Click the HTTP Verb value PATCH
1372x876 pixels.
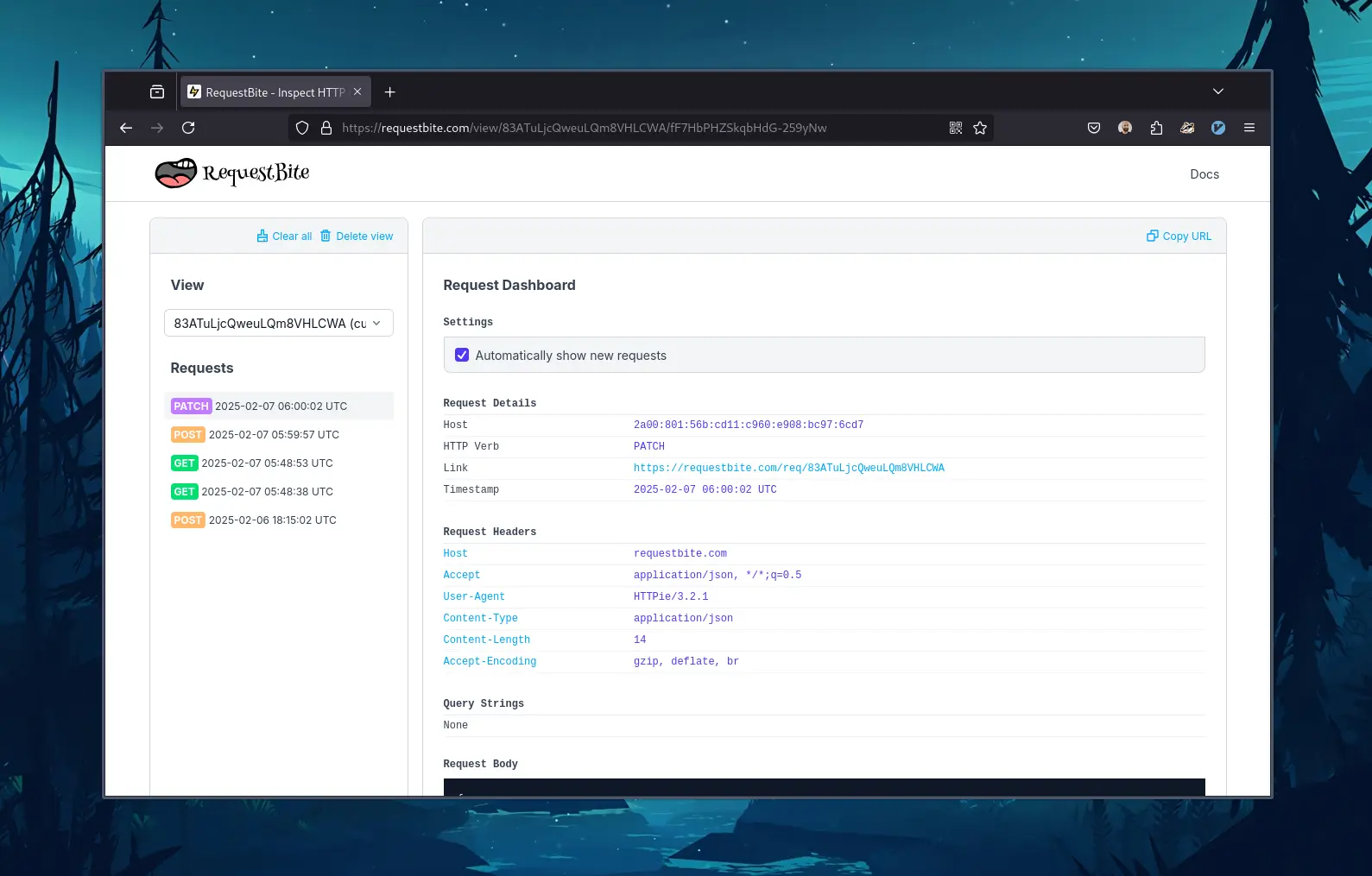(649, 446)
